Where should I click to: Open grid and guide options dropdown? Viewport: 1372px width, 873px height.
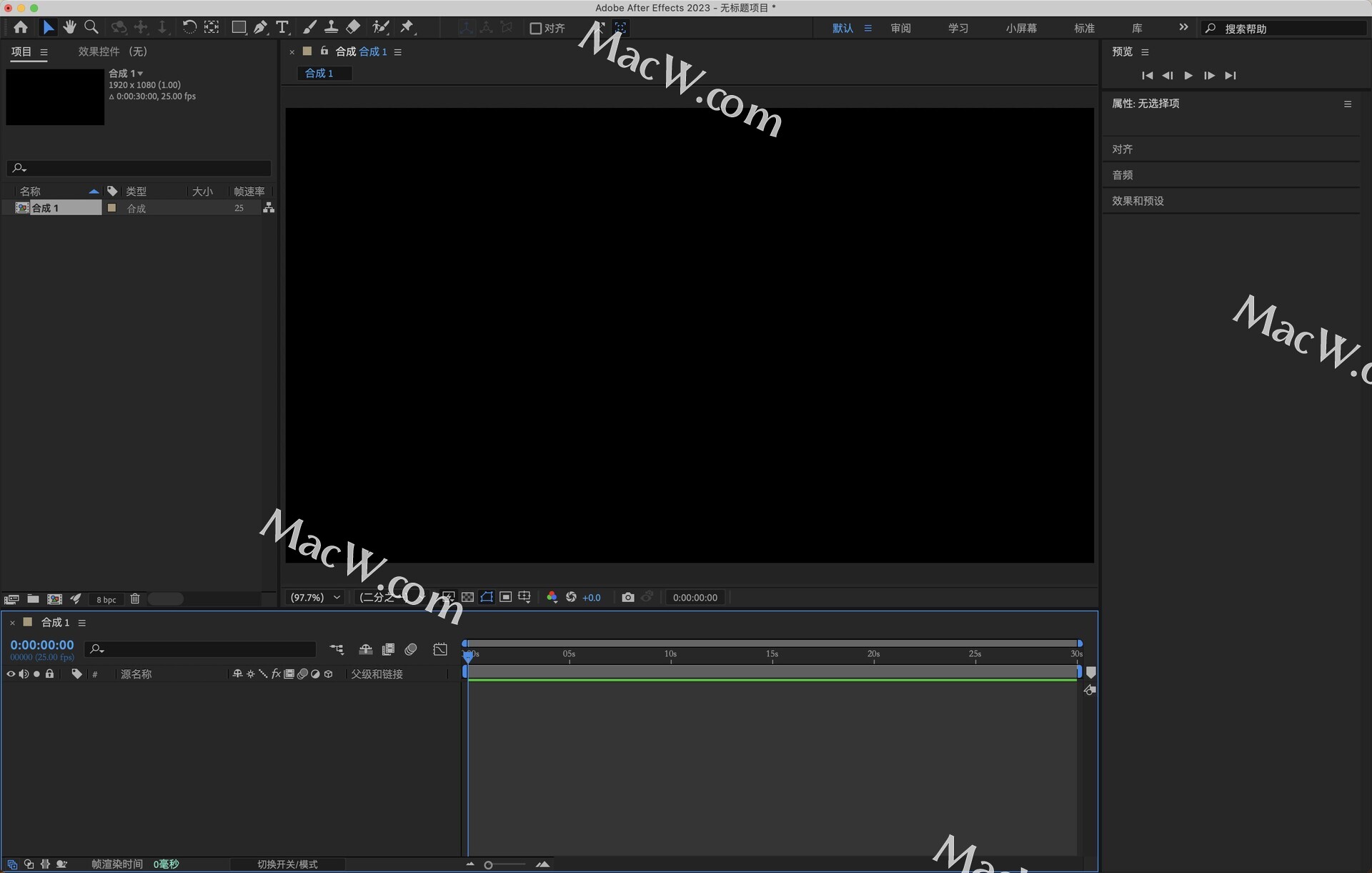click(525, 597)
